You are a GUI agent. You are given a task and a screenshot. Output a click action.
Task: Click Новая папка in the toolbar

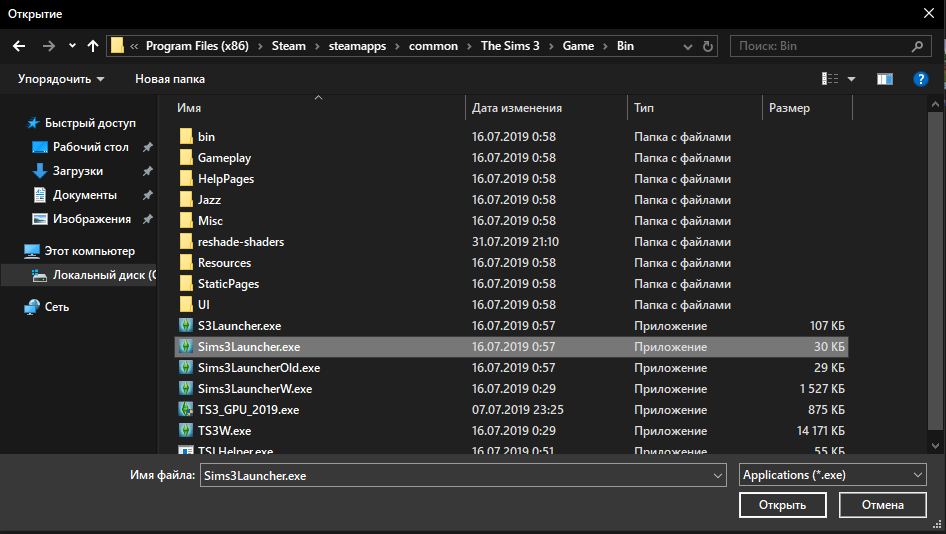(x=170, y=79)
